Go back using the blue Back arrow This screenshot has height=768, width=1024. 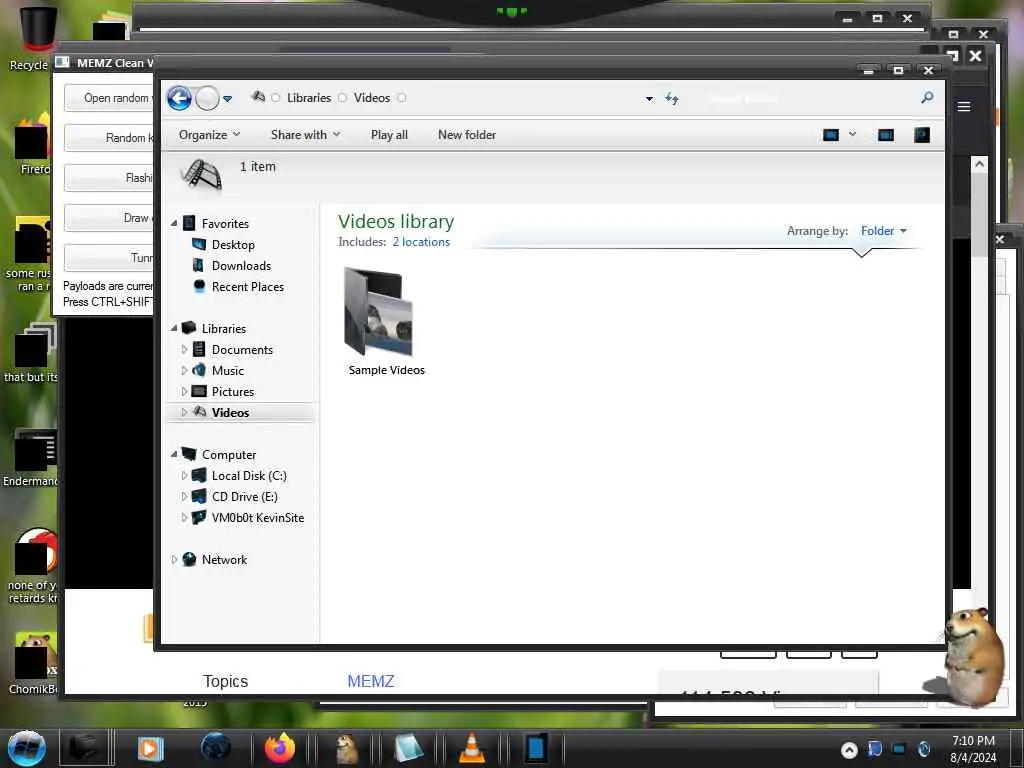(179, 99)
